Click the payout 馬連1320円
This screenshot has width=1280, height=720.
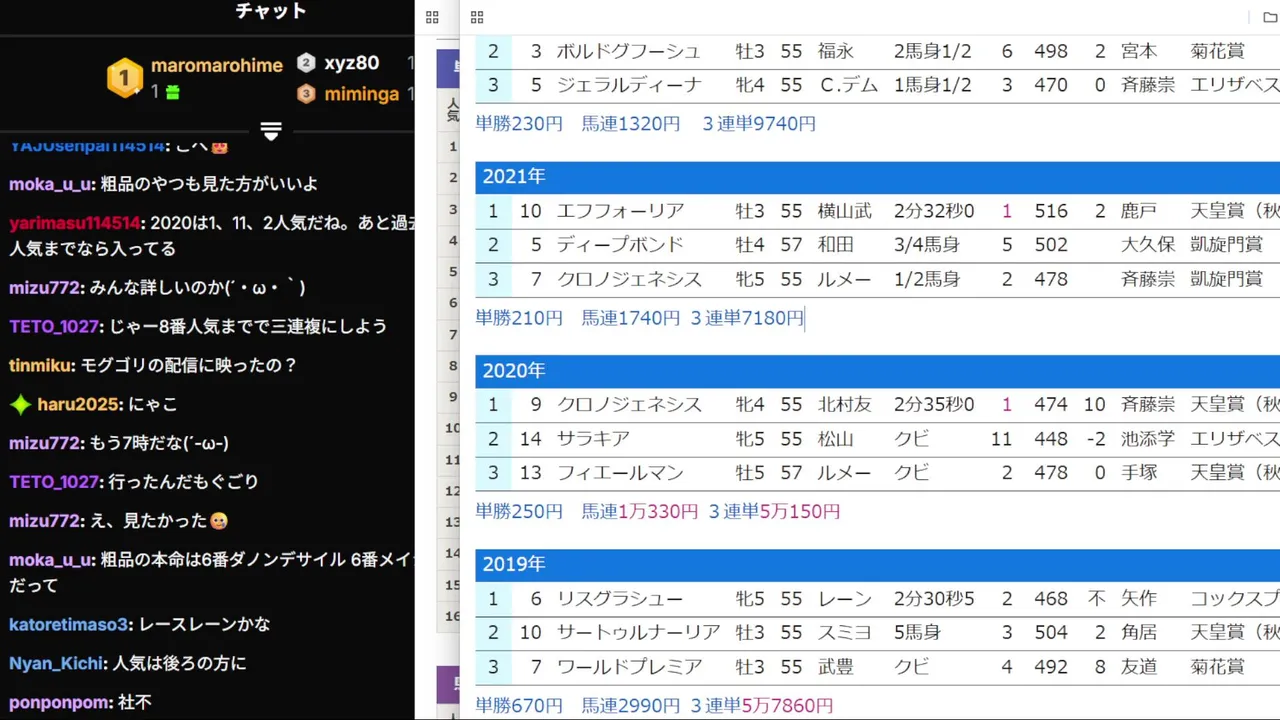631,124
